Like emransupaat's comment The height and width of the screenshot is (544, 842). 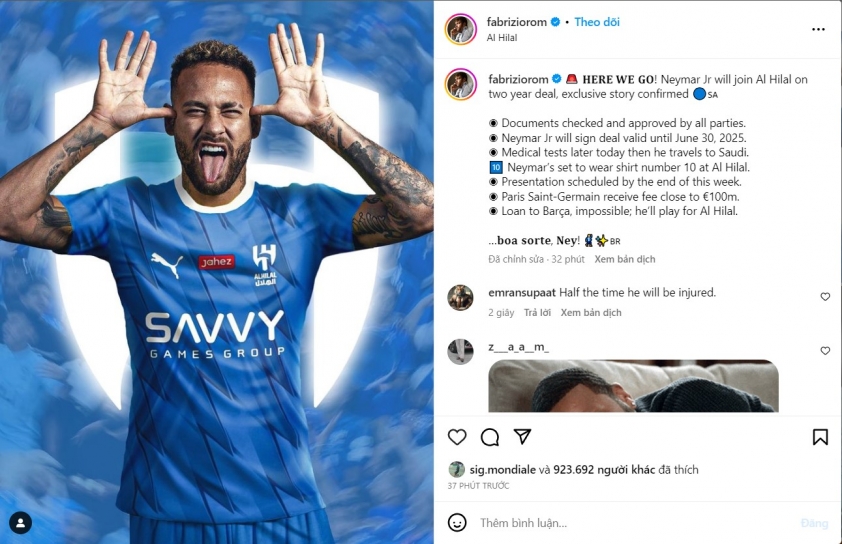[x=825, y=296]
